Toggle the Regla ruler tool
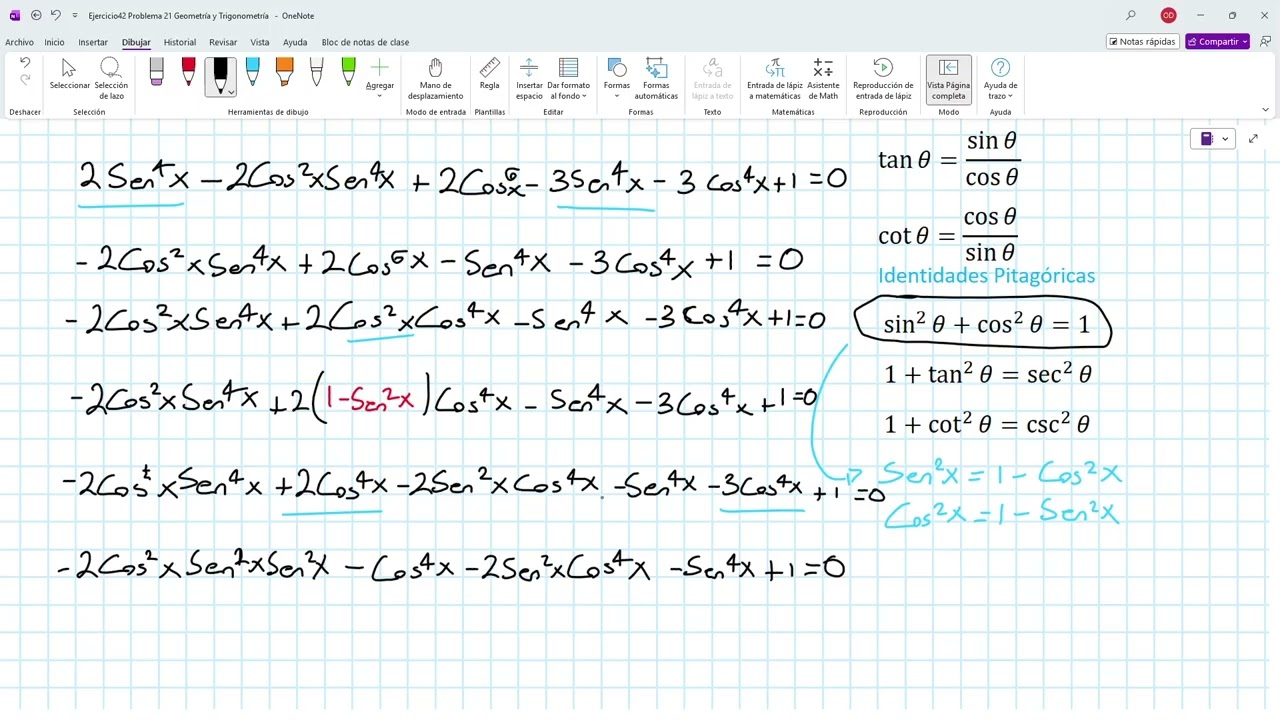The width and height of the screenshot is (1280, 720). click(x=489, y=74)
